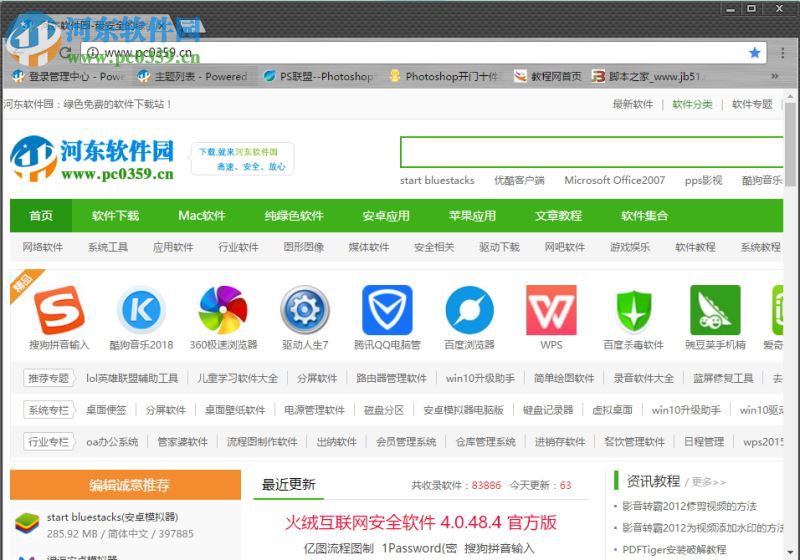Click the address bar showing www.pc0359.cn
The height and width of the screenshot is (560, 800).
pyautogui.click(x=423, y=53)
